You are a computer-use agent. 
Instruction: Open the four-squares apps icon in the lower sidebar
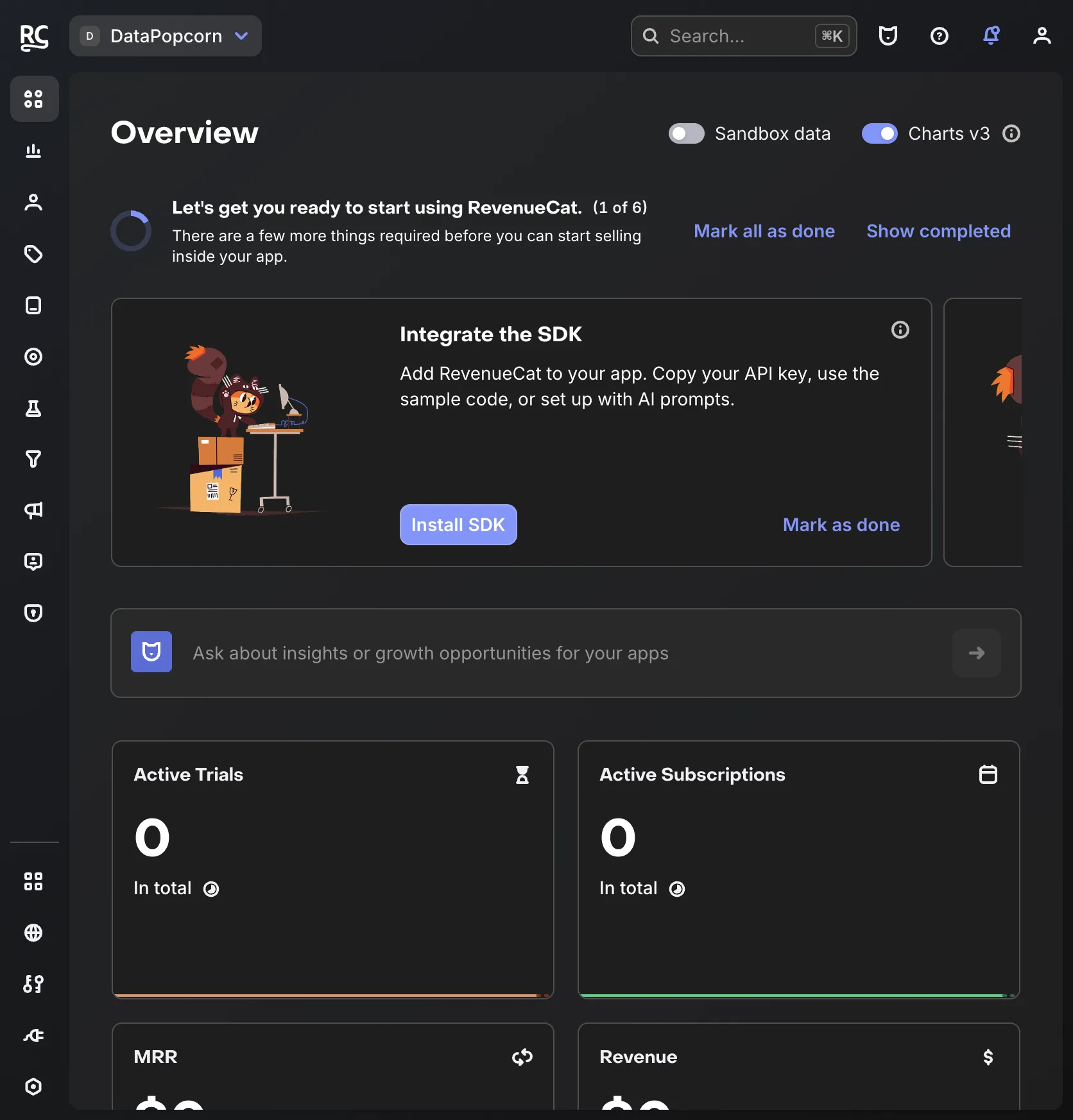[x=33, y=881]
